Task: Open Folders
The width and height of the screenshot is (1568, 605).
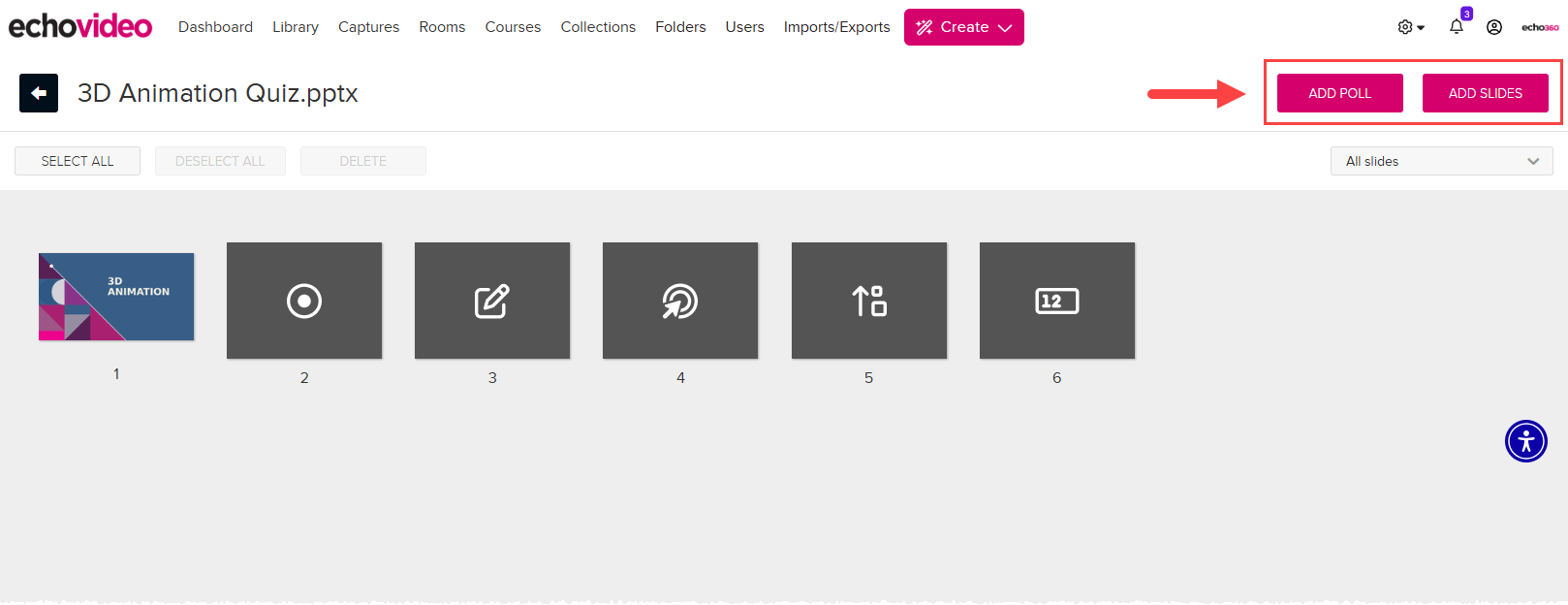Action: click(680, 27)
